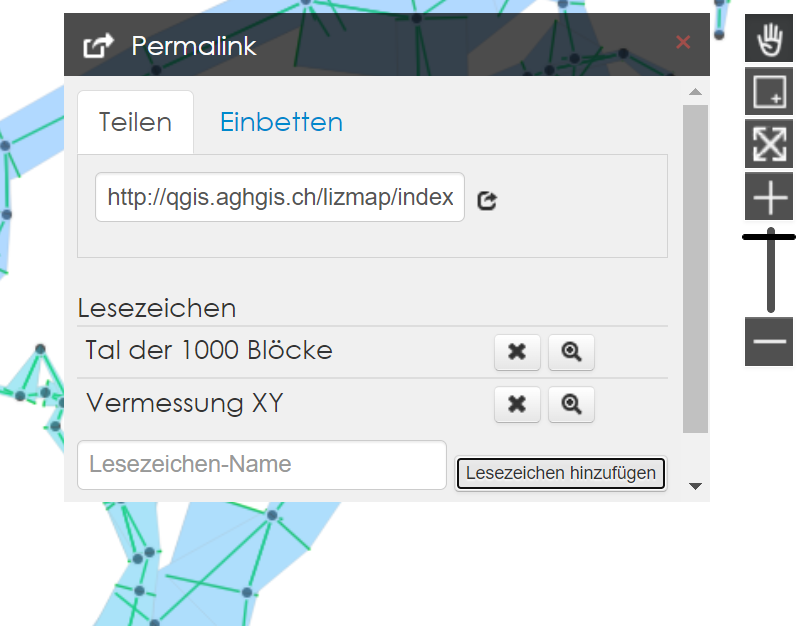Click the zoom level slider handle
The width and height of the screenshot is (806, 626).
(769, 237)
